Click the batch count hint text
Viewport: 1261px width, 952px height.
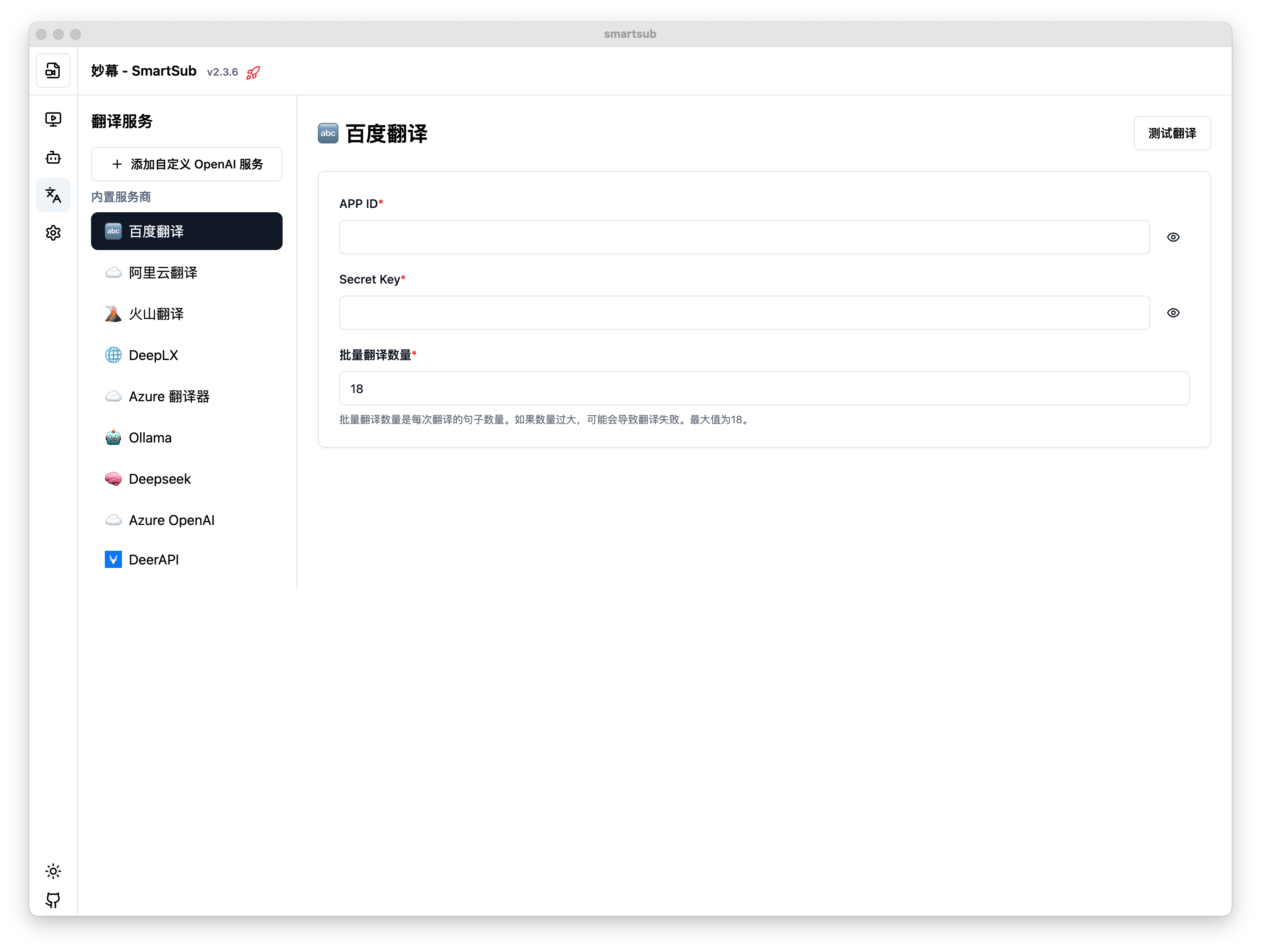pyautogui.click(x=545, y=420)
